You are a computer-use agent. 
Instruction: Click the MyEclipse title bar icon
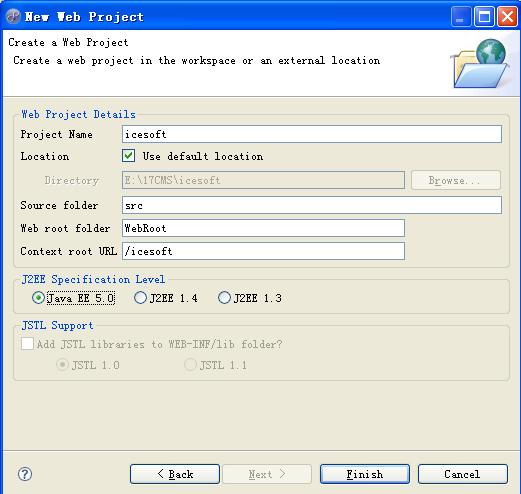click(x=13, y=16)
